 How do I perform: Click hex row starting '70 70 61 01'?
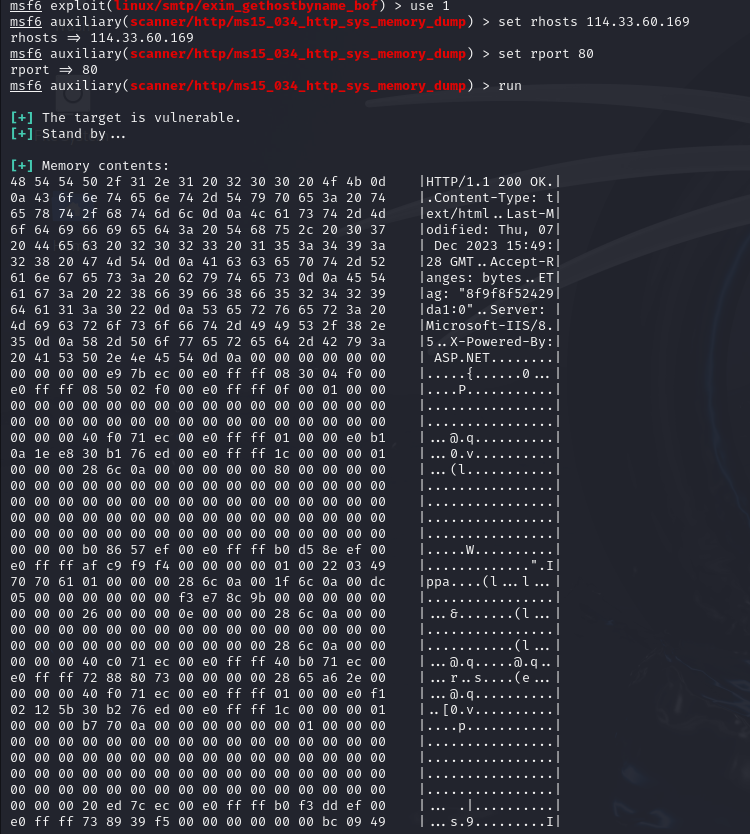[198, 581]
